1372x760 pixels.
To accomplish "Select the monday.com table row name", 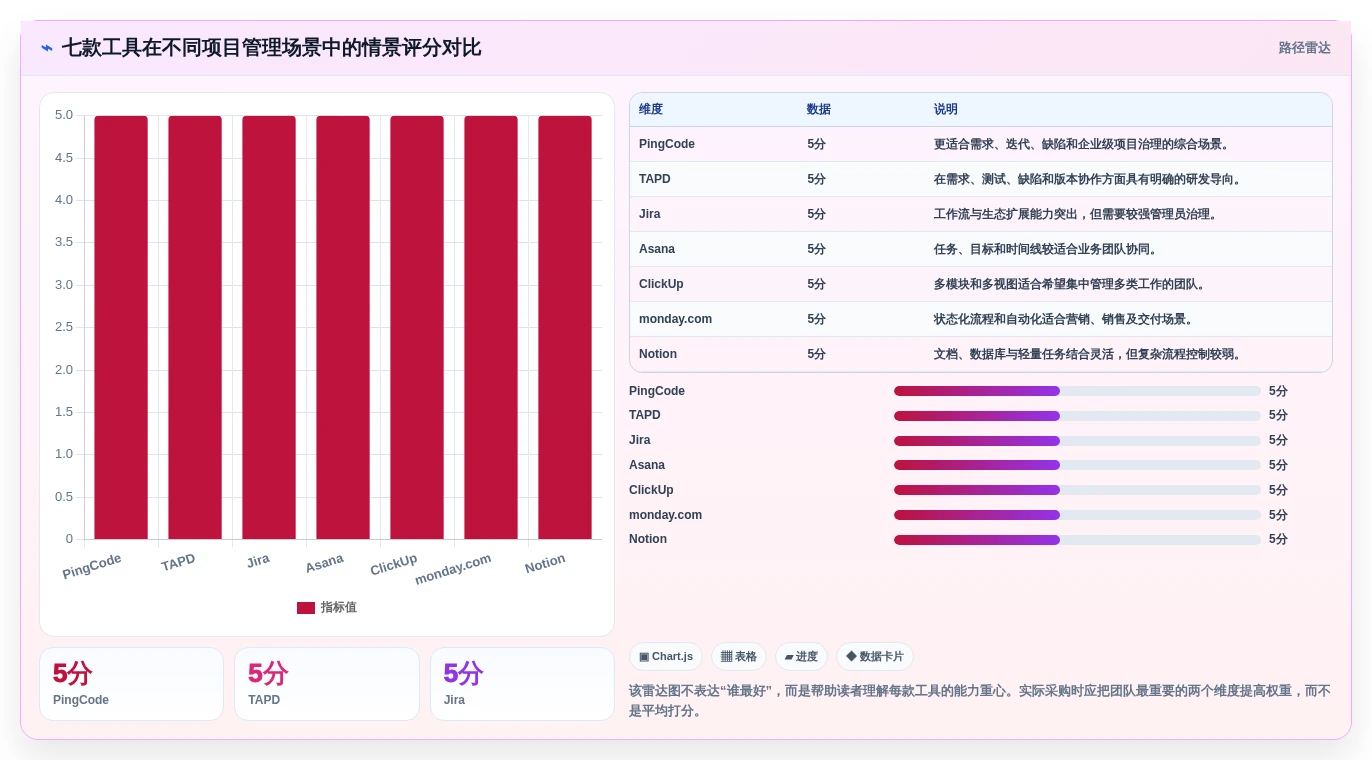I will coord(676,319).
